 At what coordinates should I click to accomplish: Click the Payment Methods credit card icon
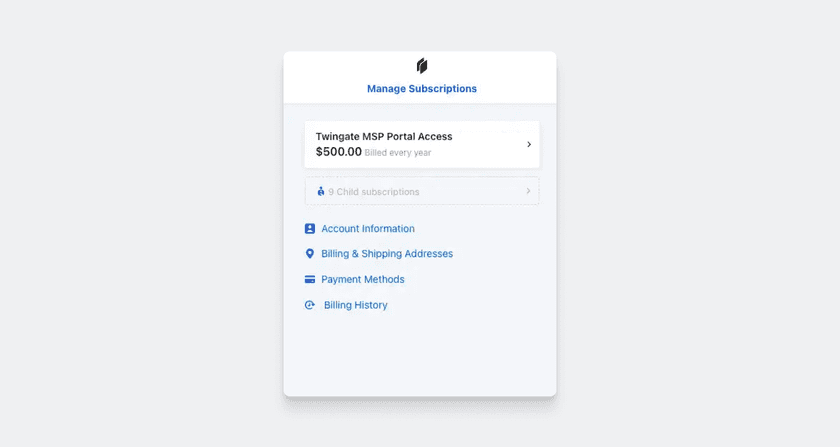point(310,279)
